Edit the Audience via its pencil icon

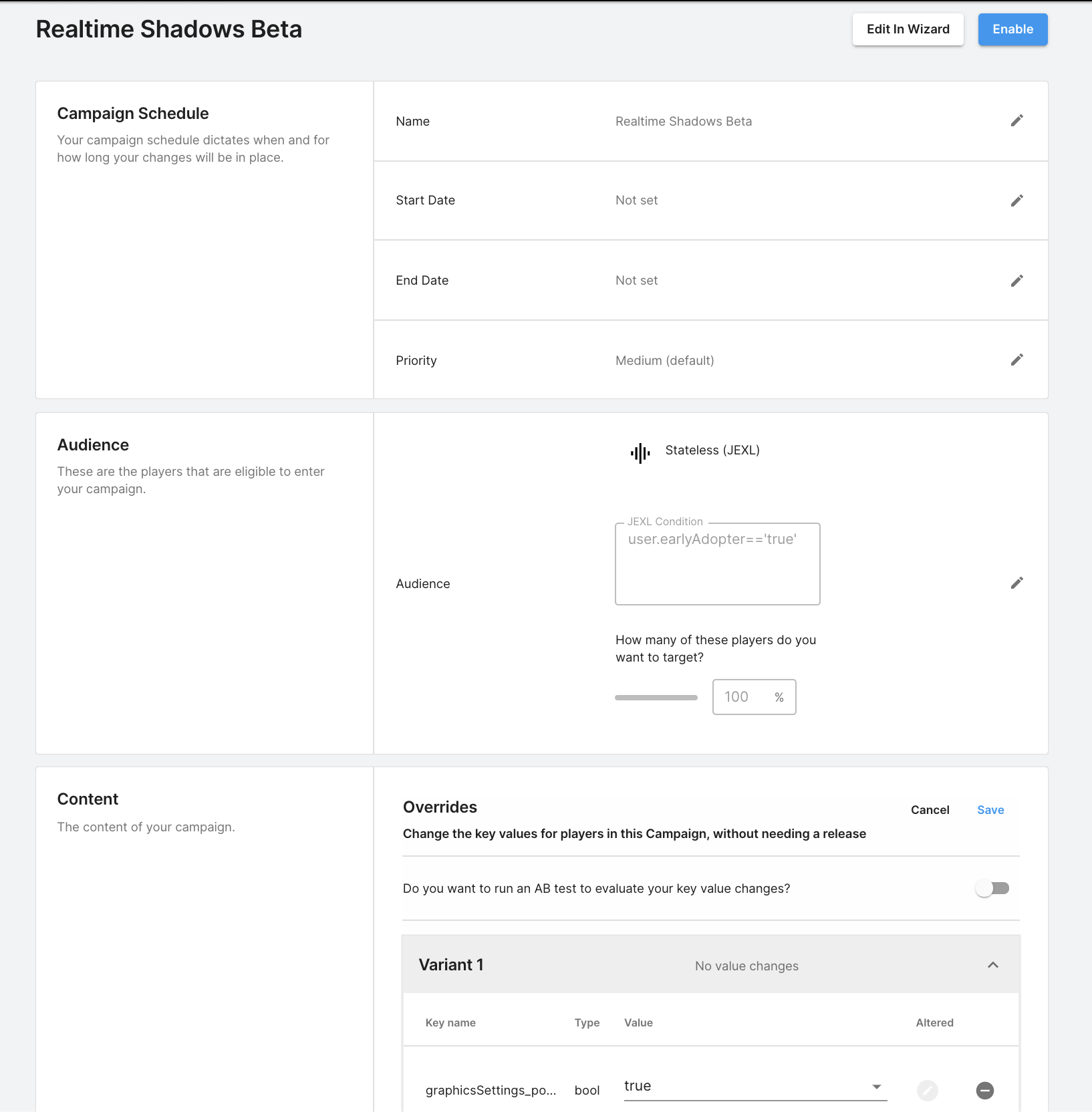click(1016, 583)
